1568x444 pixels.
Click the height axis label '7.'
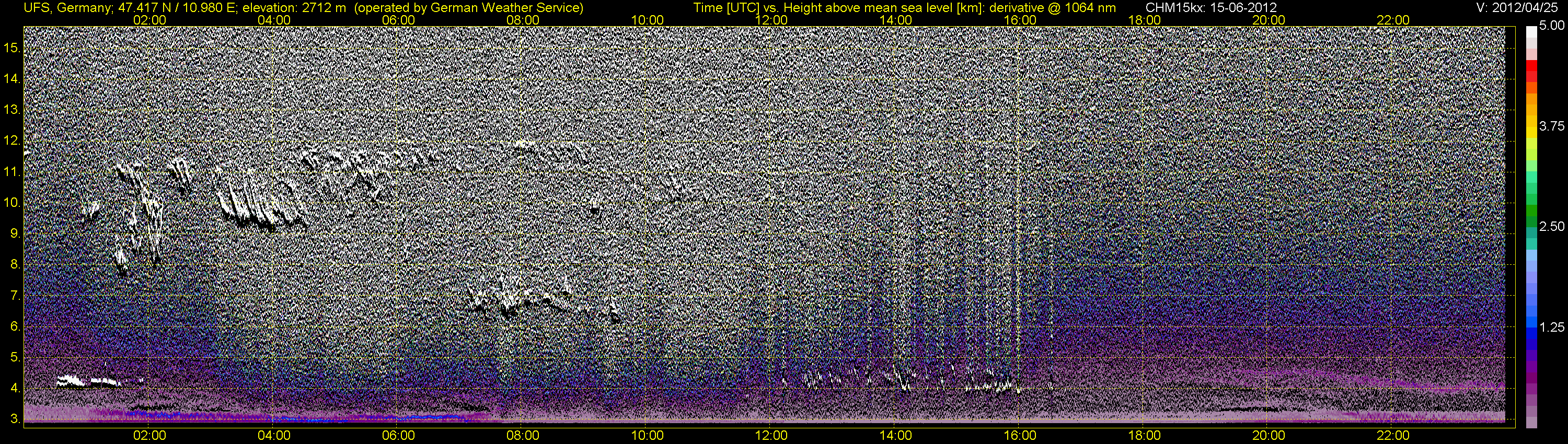tap(15, 296)
